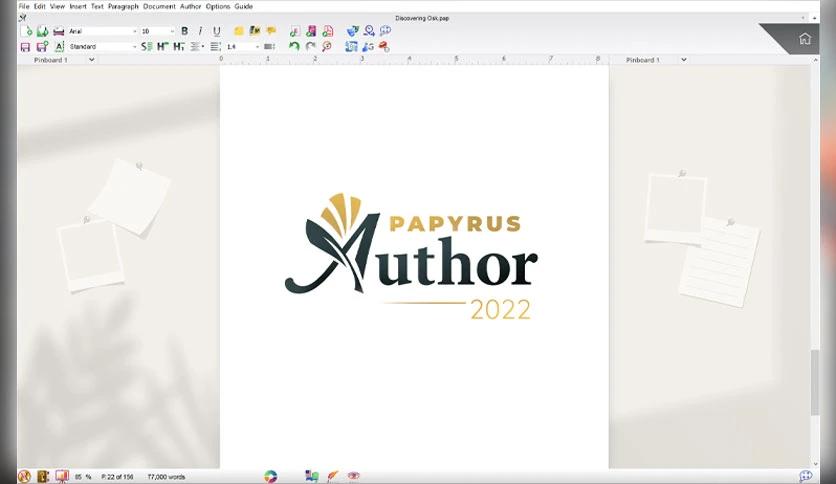Click the blue navigator panel icon
836x484 pixels.
pyautogui.click(x=351, y=47)
